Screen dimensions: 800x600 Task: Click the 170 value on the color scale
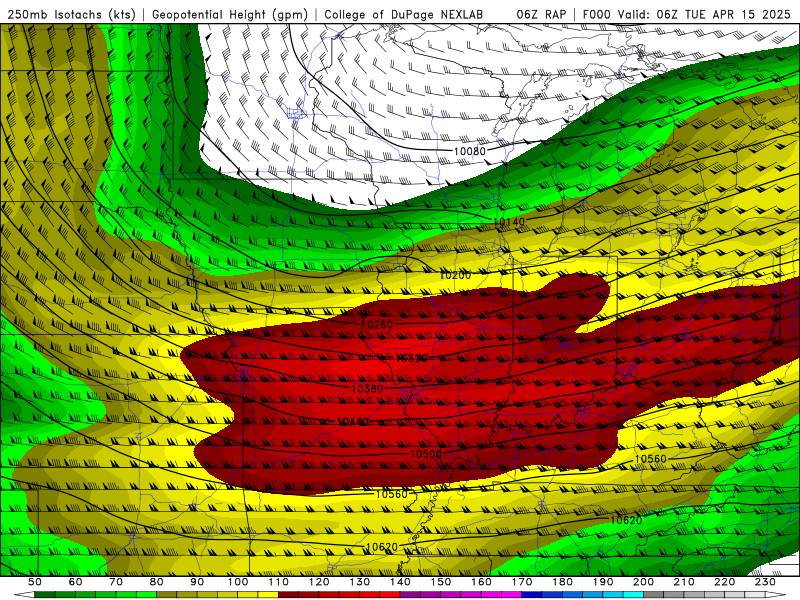[522, 582]
